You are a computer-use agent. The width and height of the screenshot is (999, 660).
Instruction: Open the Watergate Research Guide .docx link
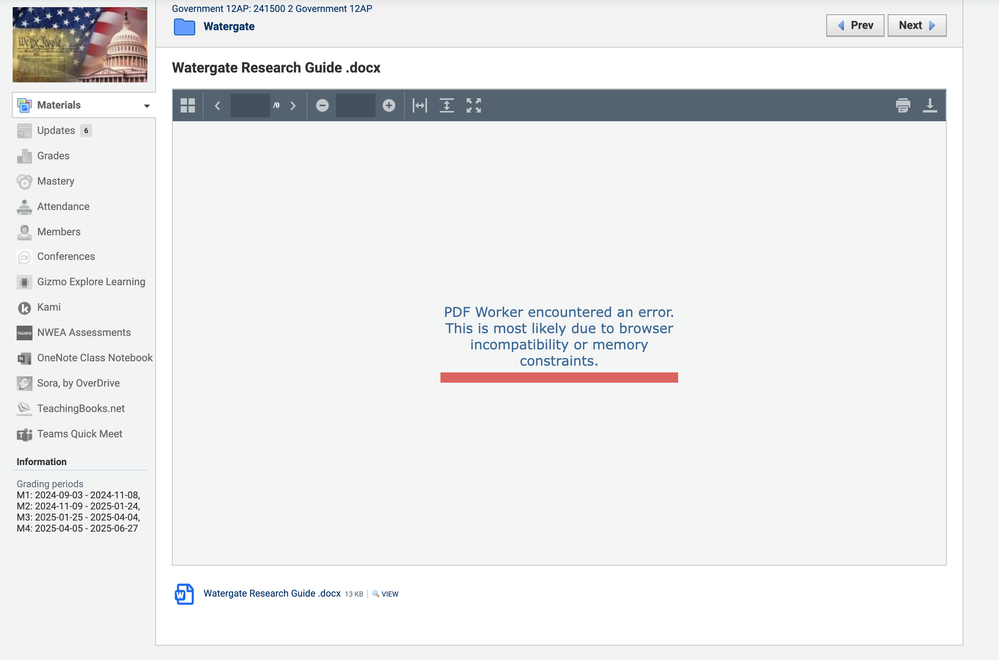tap(272, 593)
